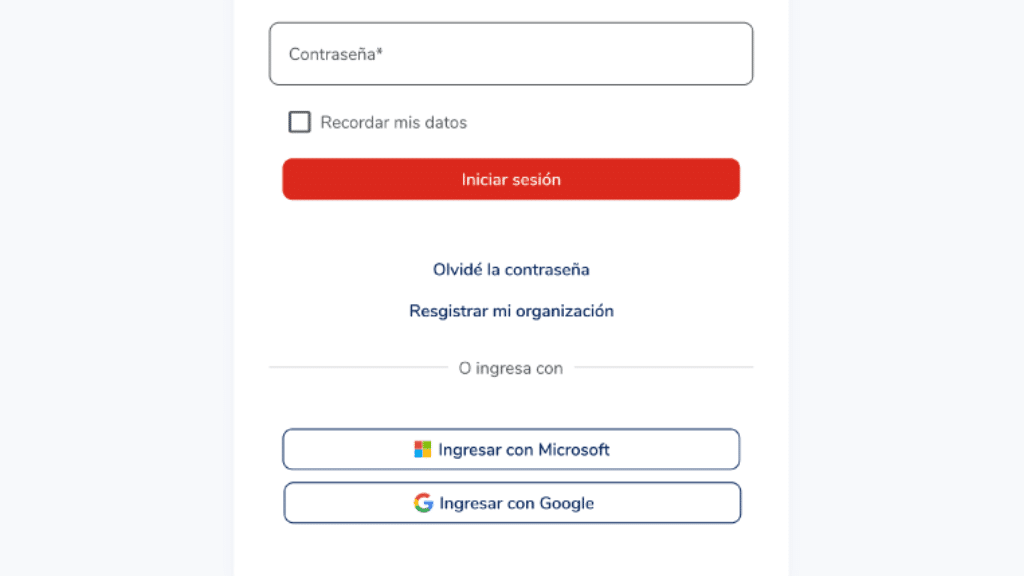
Task: Register a new organization via link
Action: (x=511, y=311)
